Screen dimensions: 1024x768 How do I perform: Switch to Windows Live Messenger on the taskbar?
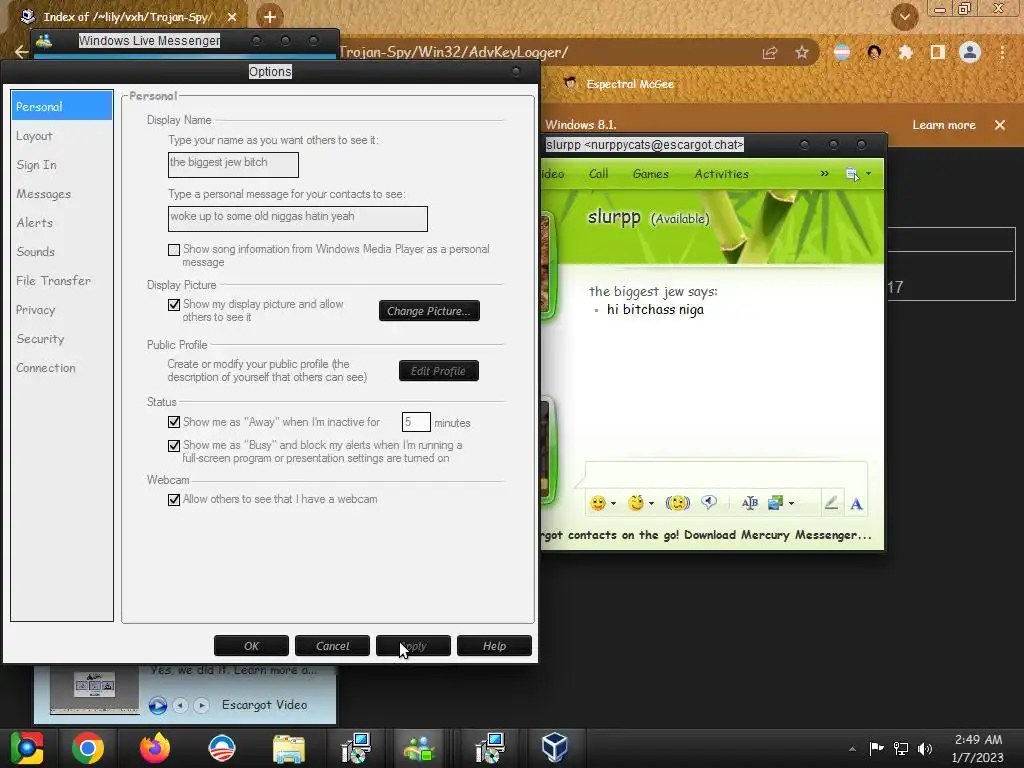coord(420,748)
